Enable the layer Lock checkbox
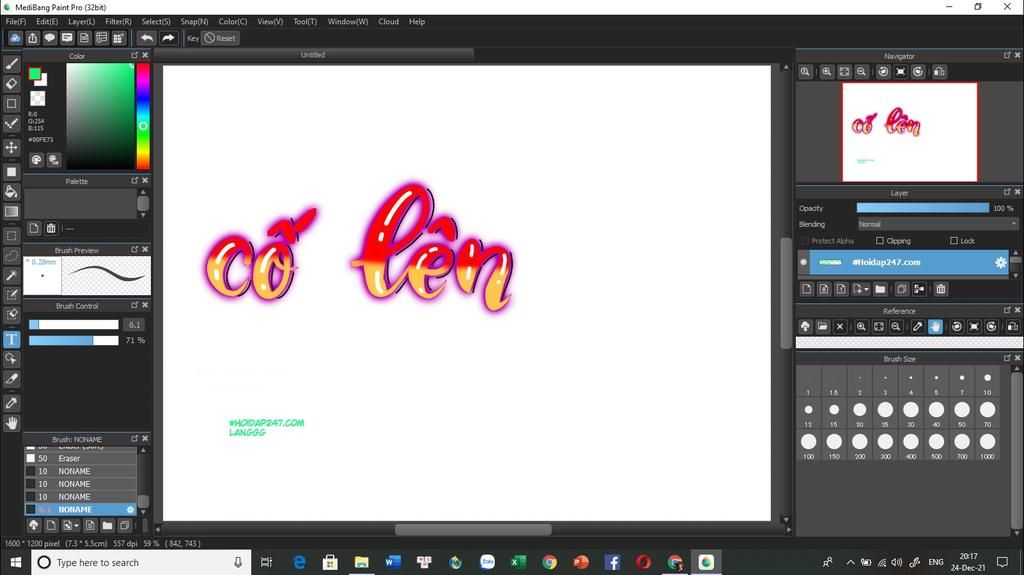 (953, 241)
